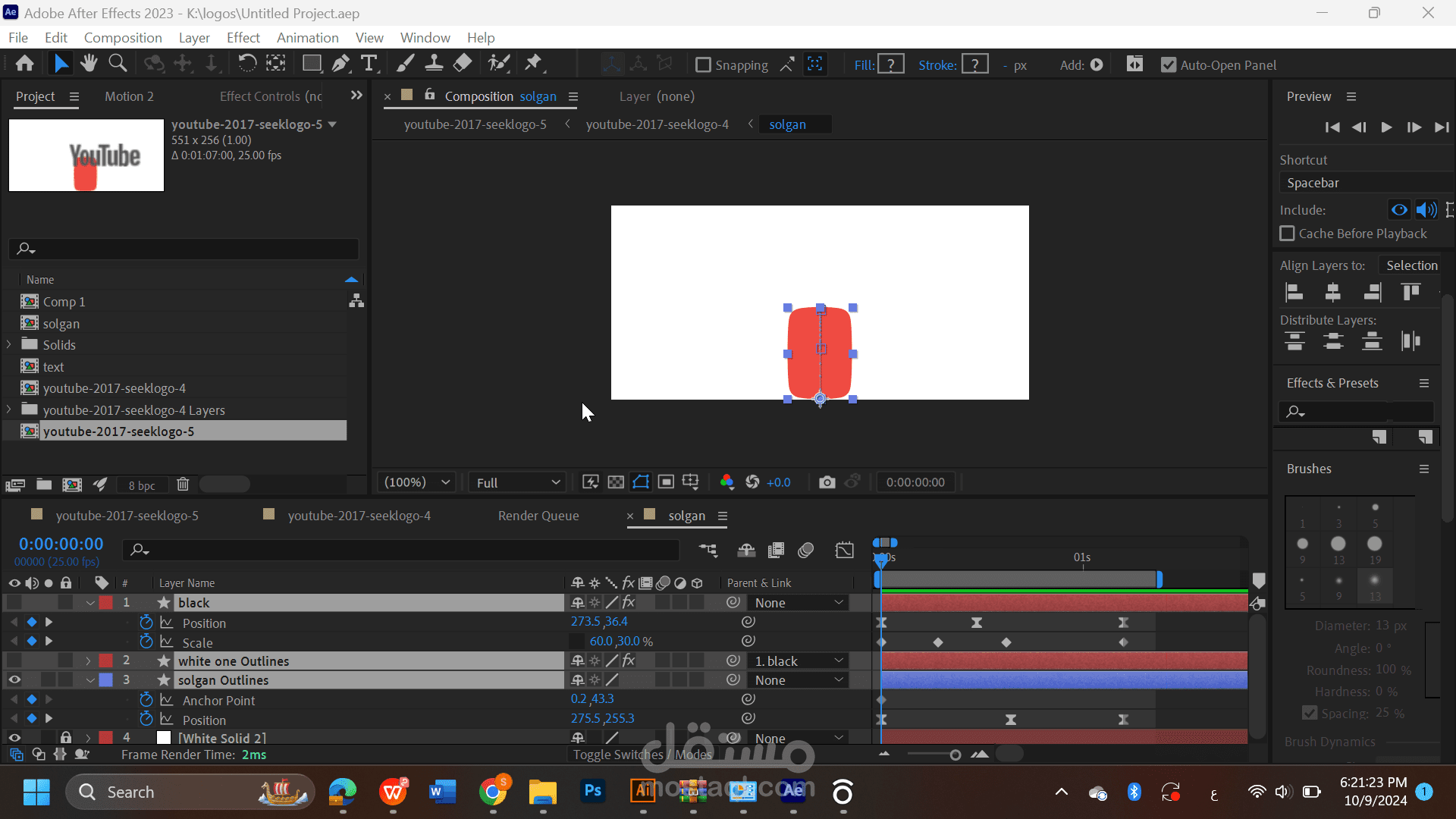
Task: Select the Hand tool
Action: click(89, 64)
